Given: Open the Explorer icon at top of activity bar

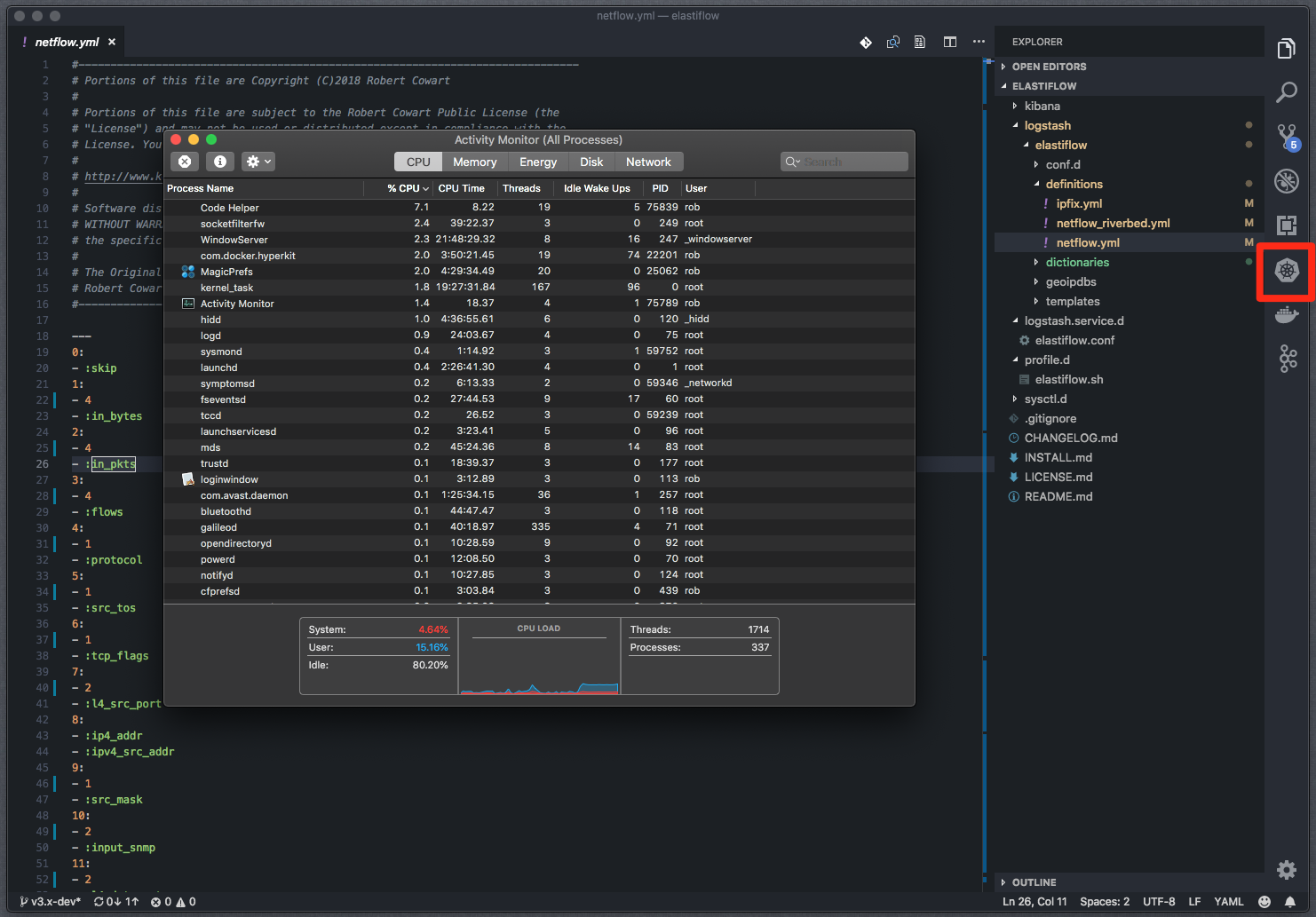Looking at the screenshot, I should (x=1287, y=48).
